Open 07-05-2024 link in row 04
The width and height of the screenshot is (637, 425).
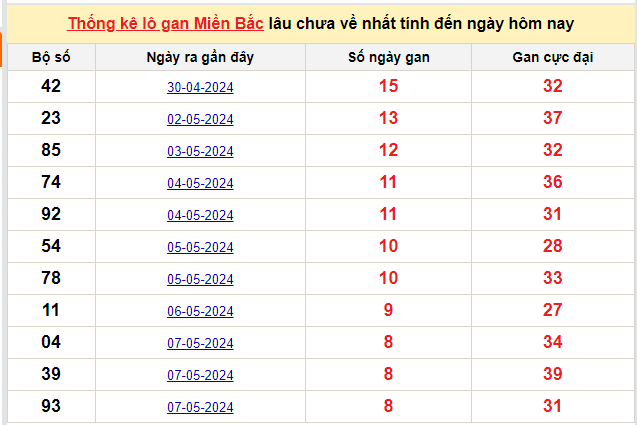(x=200, y=344)
